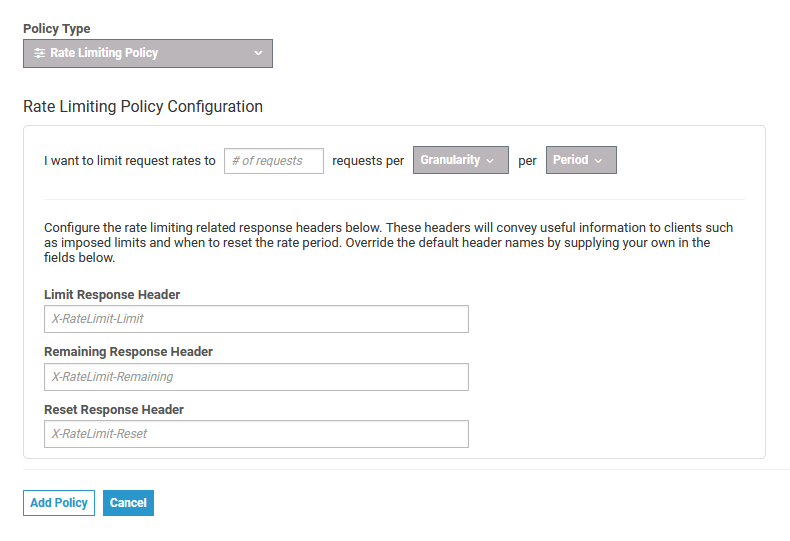
Task: Cancel the policy configuration
Action: click(x=128, y=503)
